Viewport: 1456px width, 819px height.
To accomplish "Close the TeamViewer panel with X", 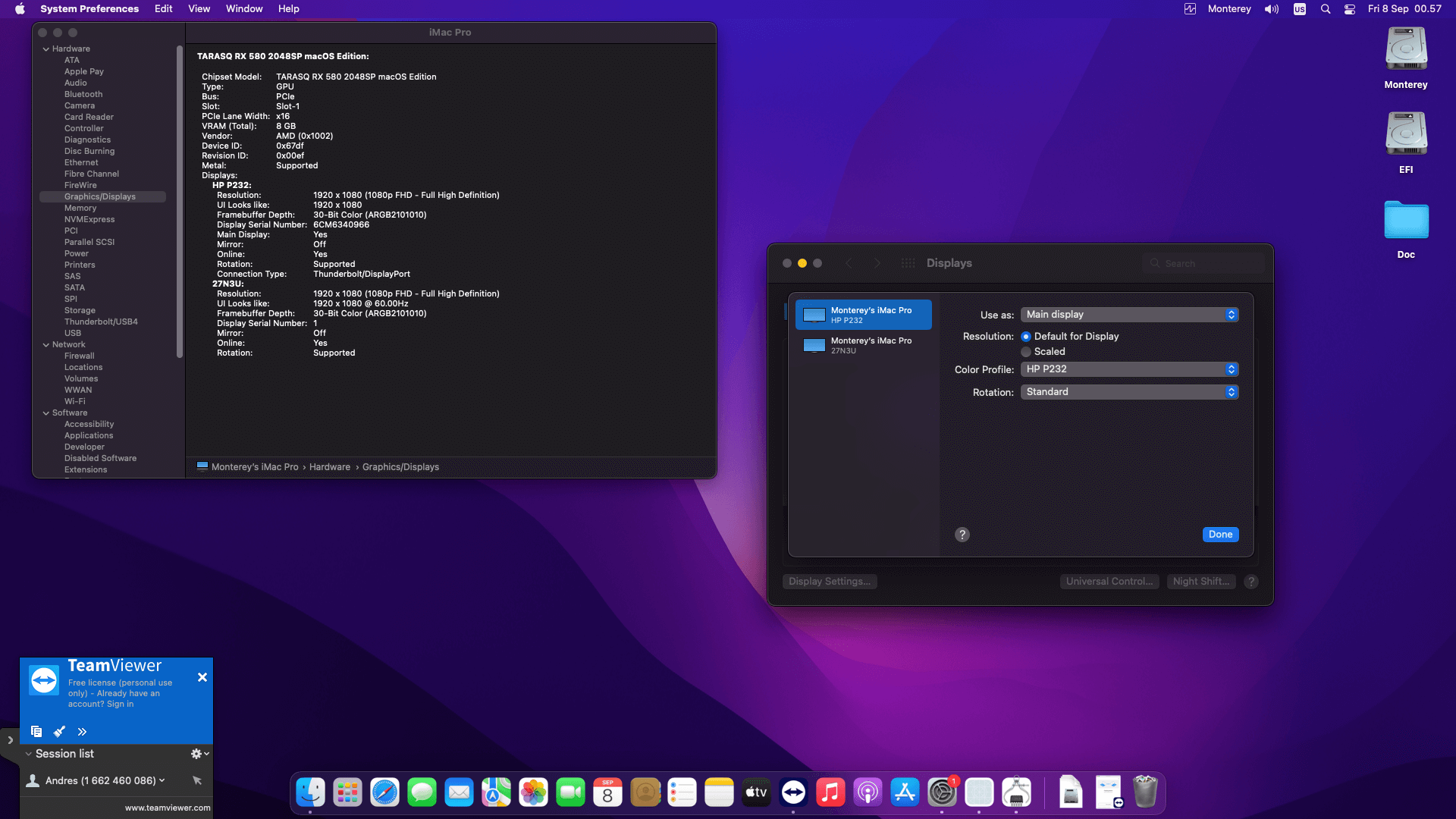I will (x=202, y=677).
